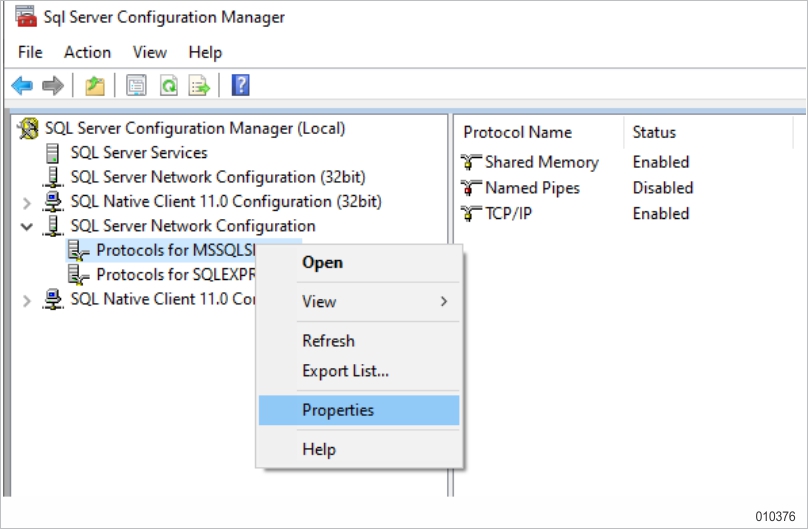Click the gray Forward arrow toolbar icon
The height and width of the screenshot is (529, 808).
click(x=53, y=86)
